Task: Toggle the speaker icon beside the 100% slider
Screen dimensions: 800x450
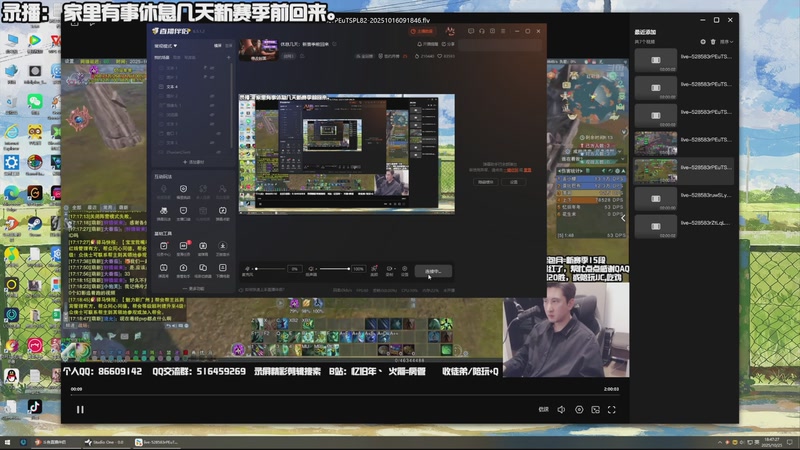Action: coord(311,268)
